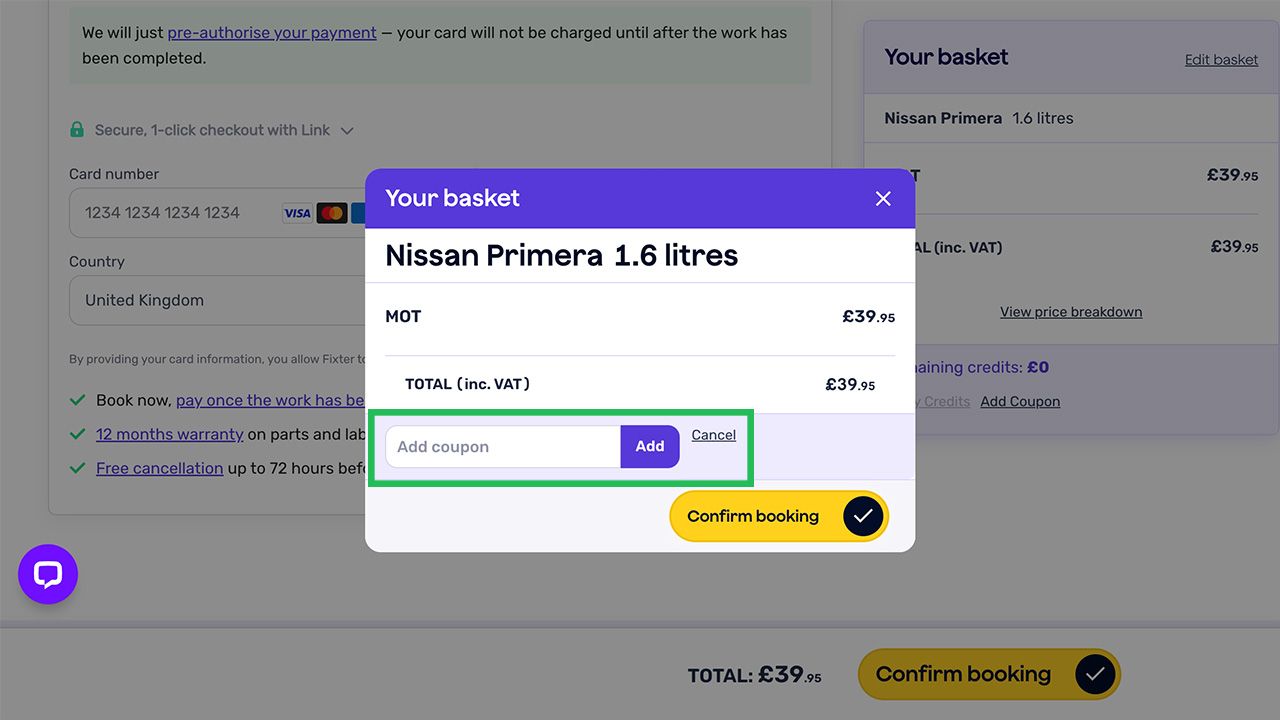This screenshot has width=1280, height=720.
Task: Expand the Secure 1-click checkout chevron
Action: [x=347, y=131]
